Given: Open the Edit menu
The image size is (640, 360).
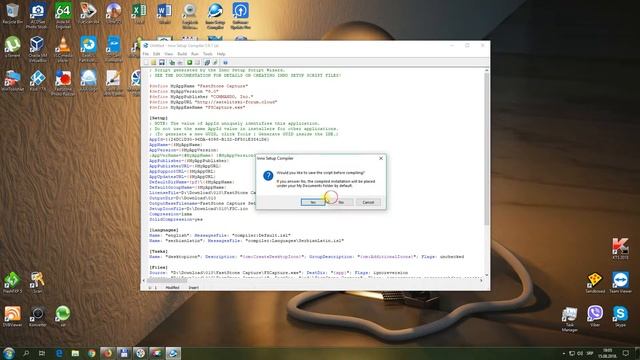Looking at the screenshot, I should click(x=156, y=54).
